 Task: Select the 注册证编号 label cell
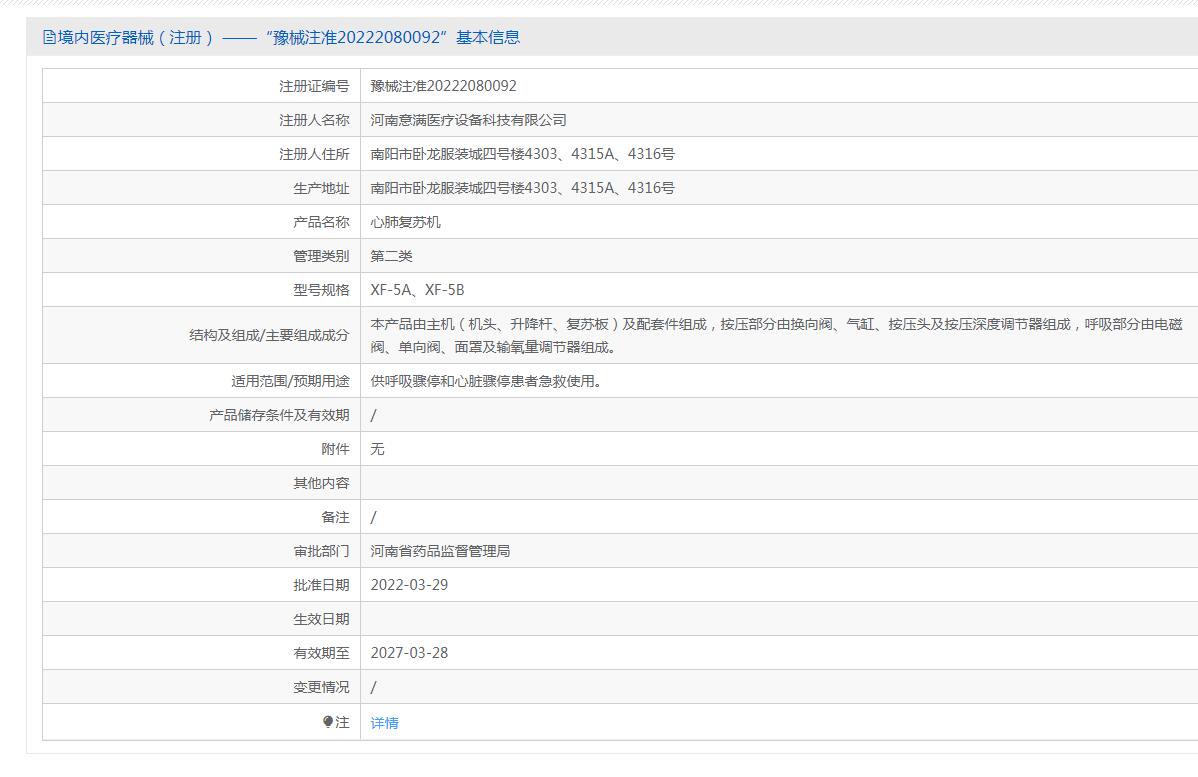tap(314, 86)
